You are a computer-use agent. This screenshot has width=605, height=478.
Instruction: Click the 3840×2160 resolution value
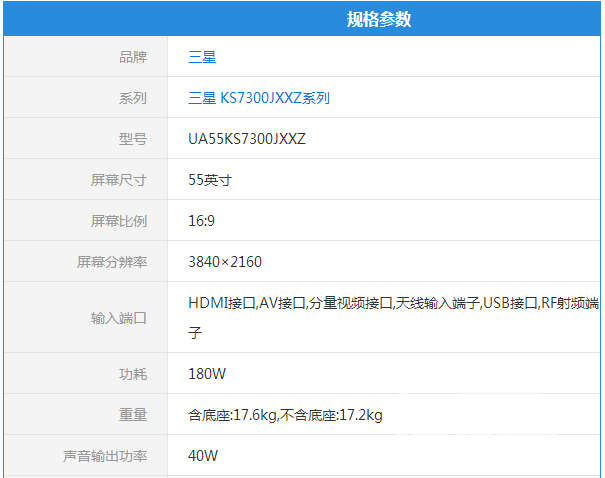point(225,262)
